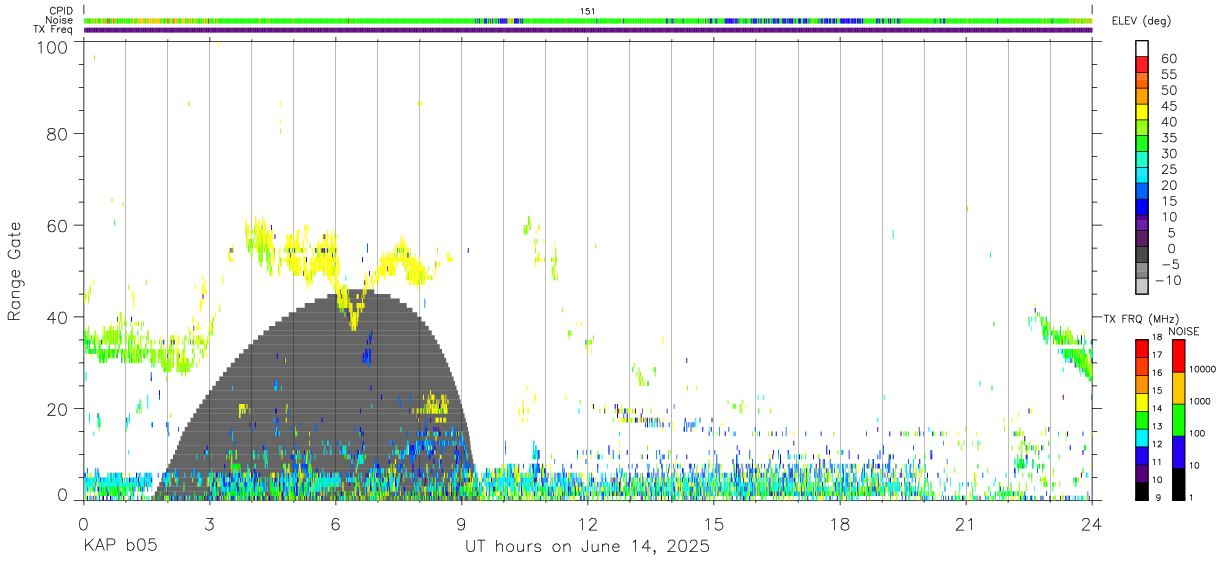Click the "35" label on the ELEV colorbar
The height and width of the screenshot is (567, 1228).
[x=1168, y=138]
